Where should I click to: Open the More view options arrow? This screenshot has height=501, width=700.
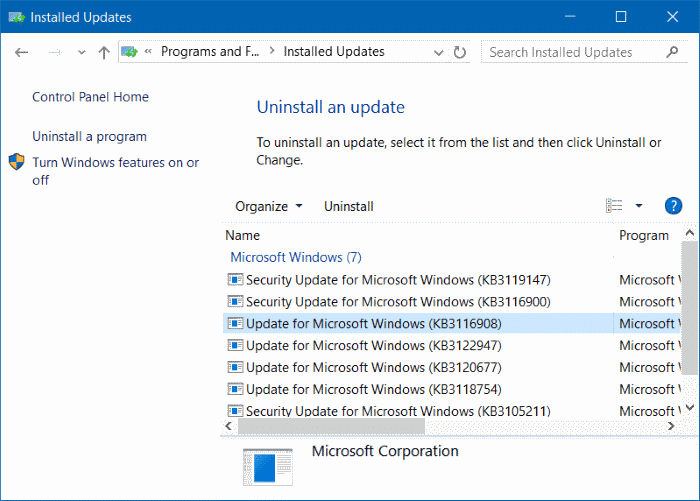point(639,206)
